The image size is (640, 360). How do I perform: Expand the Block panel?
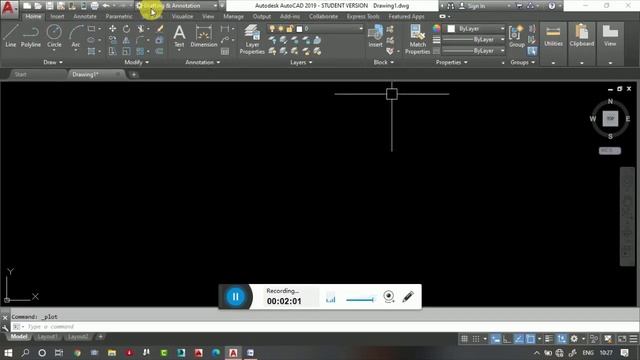click(x=384, y=62)
